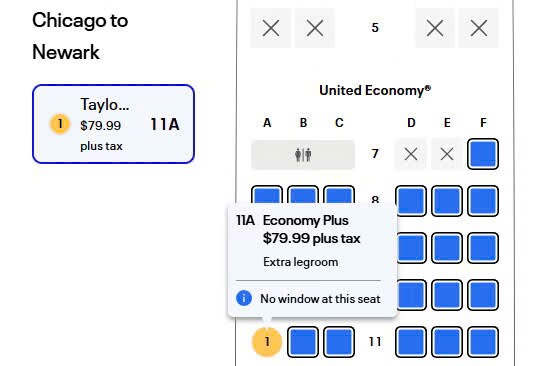536x366 pixels.
Task: Select Taylor's passenger card showing 11A
Action: click(x=113, y=124)
